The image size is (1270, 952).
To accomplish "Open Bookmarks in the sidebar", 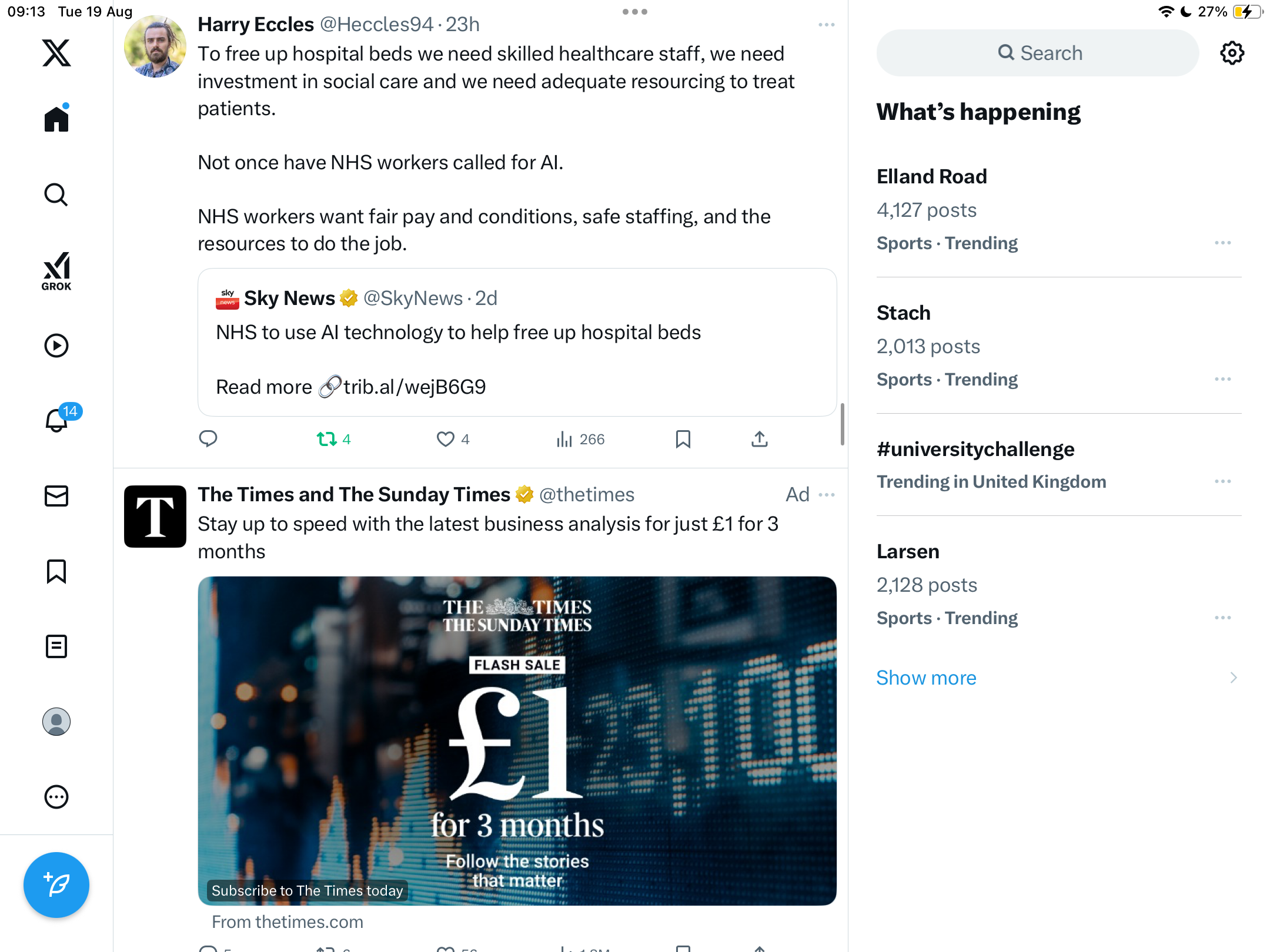I will point(56,571).
